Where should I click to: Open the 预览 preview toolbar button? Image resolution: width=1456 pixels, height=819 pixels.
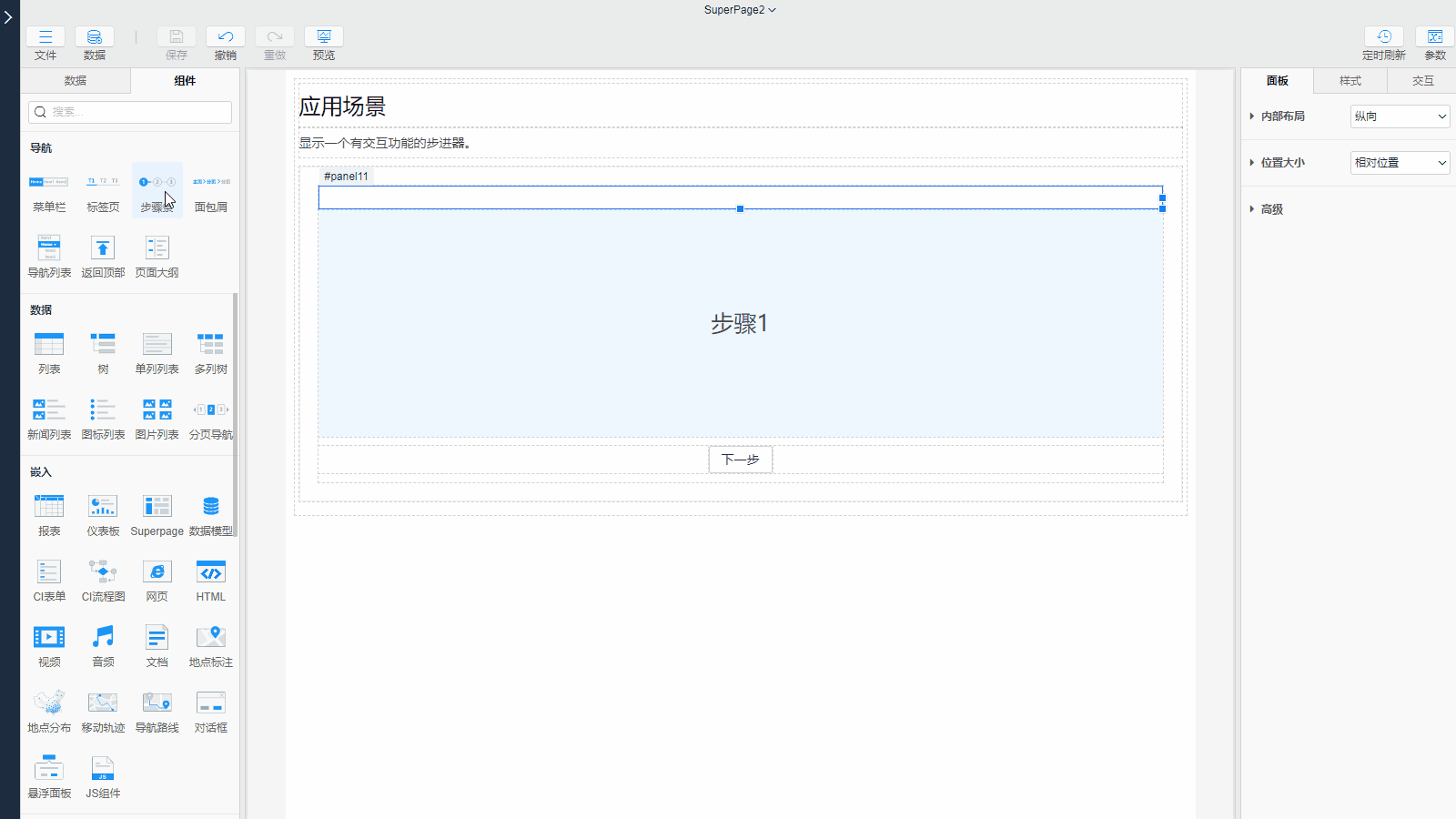[324, 43]
